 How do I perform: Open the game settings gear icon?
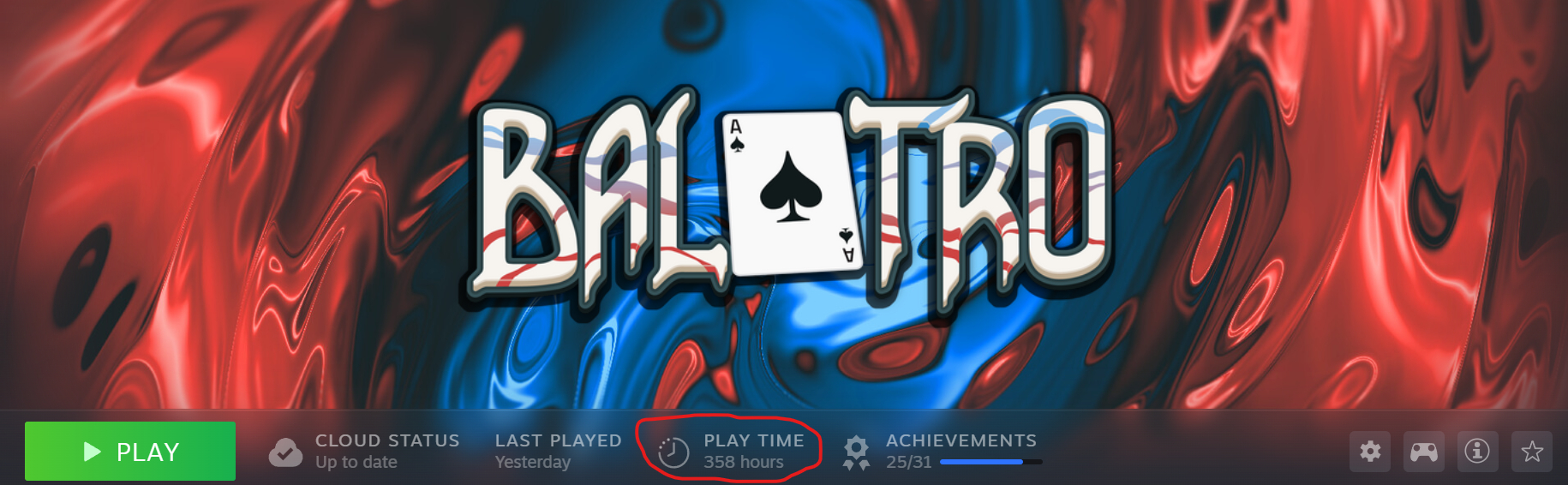[1370, 452]
